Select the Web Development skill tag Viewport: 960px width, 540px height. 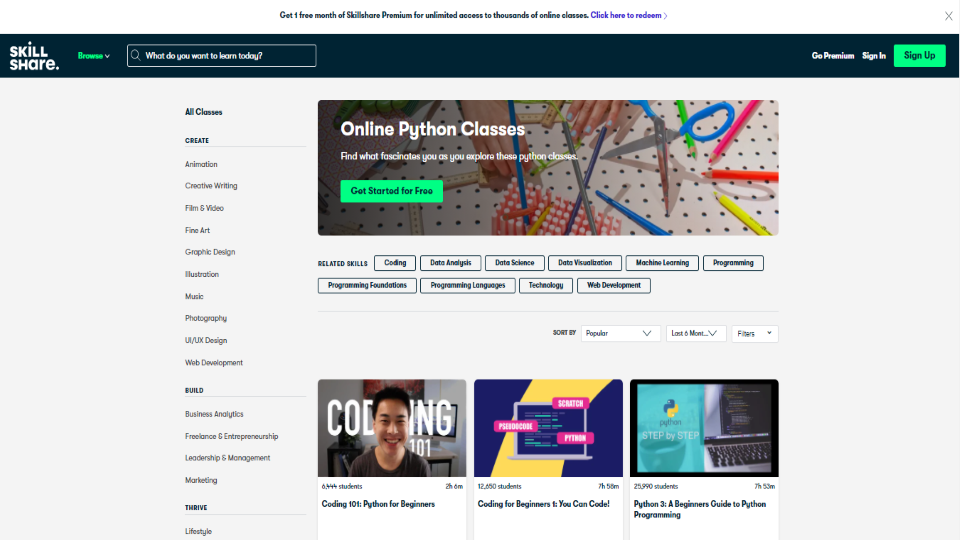613,285
